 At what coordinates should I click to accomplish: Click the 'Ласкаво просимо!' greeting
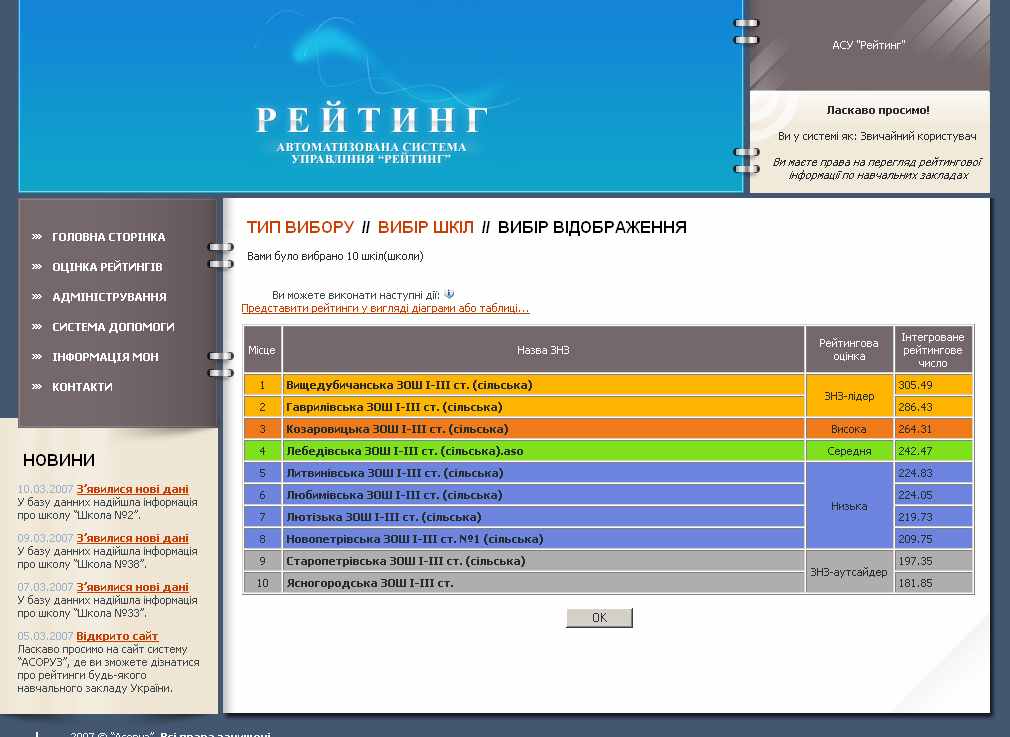pyautogui.click(x=877, y=110)
